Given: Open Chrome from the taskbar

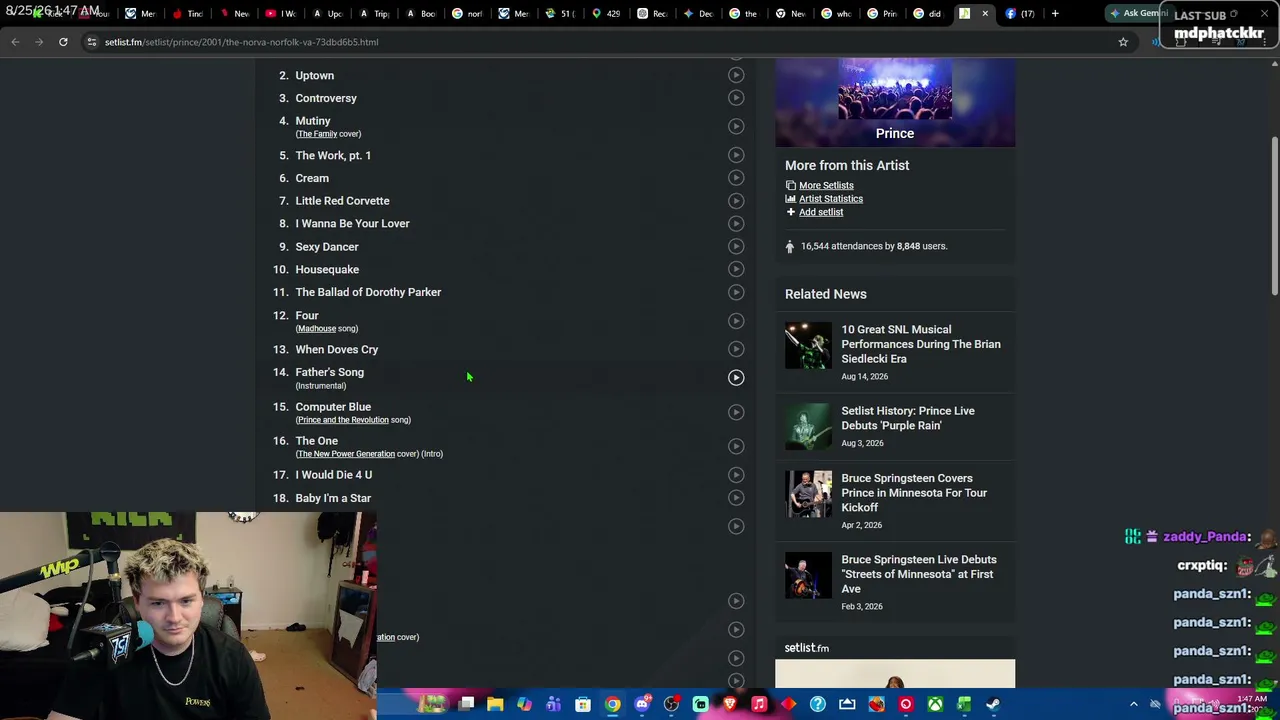Looking at the screenshot, I should point(612,704).
